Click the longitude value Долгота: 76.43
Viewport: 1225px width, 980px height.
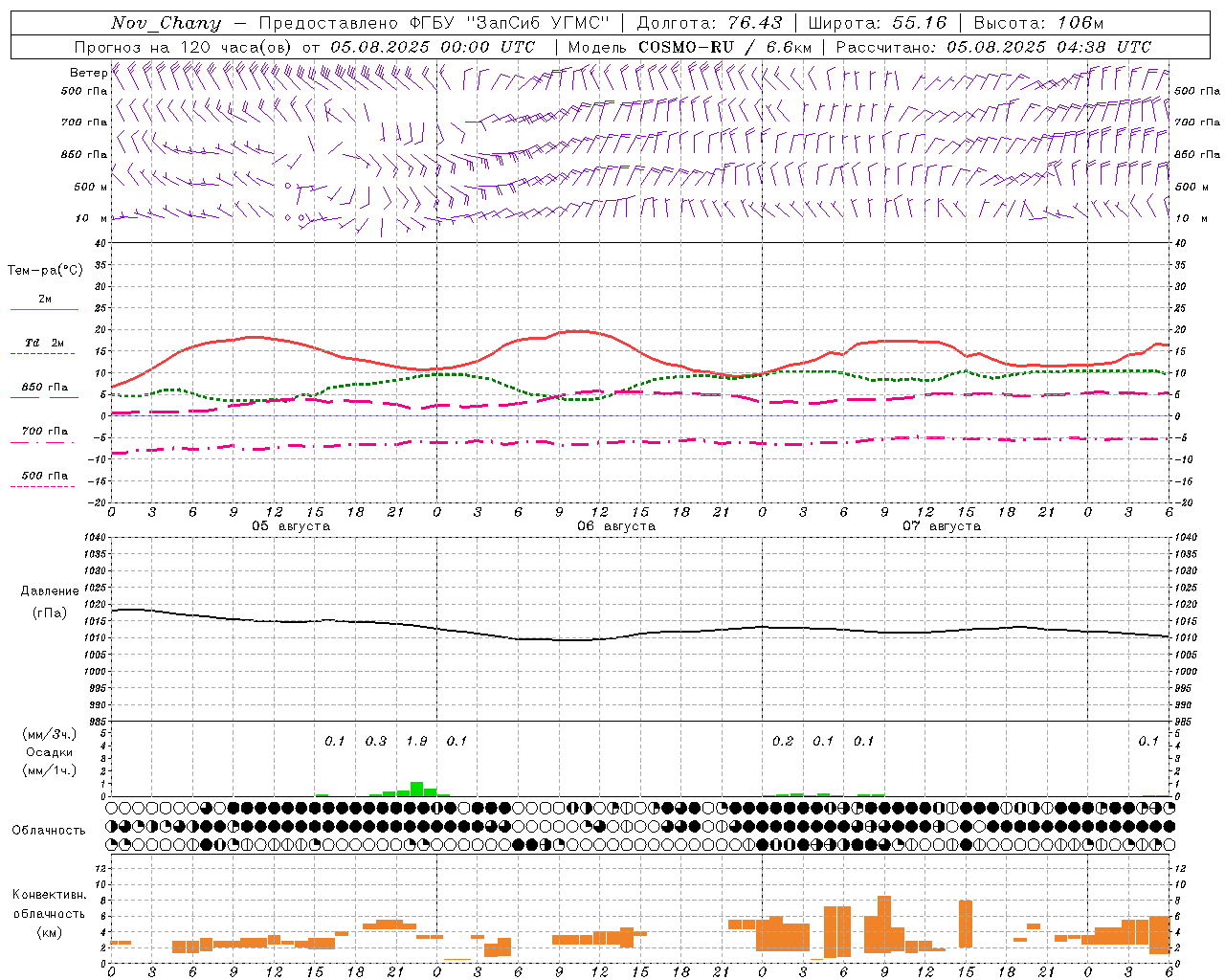pos(709,23)
